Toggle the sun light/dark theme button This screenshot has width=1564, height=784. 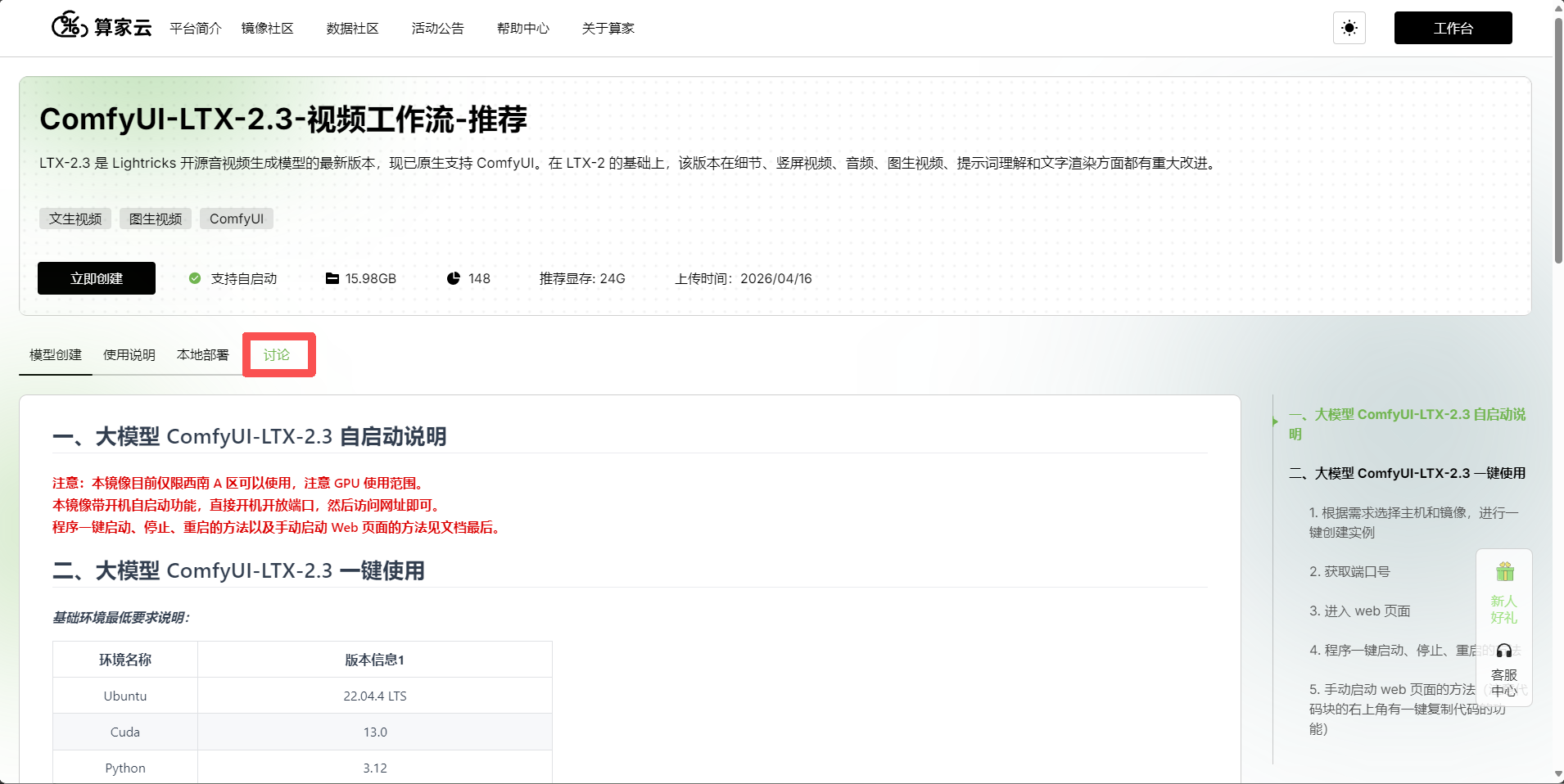1349,28
